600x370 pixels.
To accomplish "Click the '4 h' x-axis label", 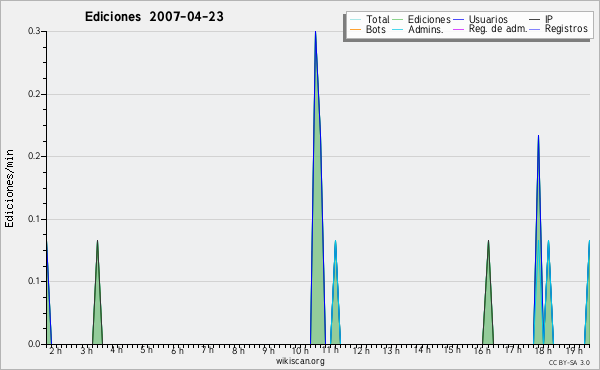I will tap(116, 350).
